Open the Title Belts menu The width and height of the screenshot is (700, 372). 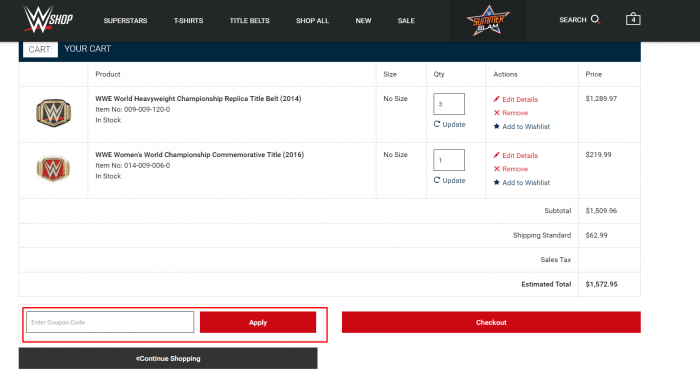[250, 21]
